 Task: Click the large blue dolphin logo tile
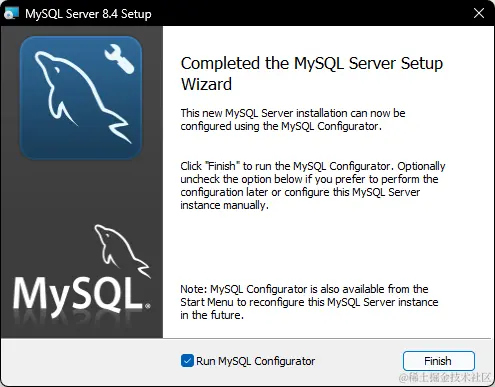[x=81, y=98]
